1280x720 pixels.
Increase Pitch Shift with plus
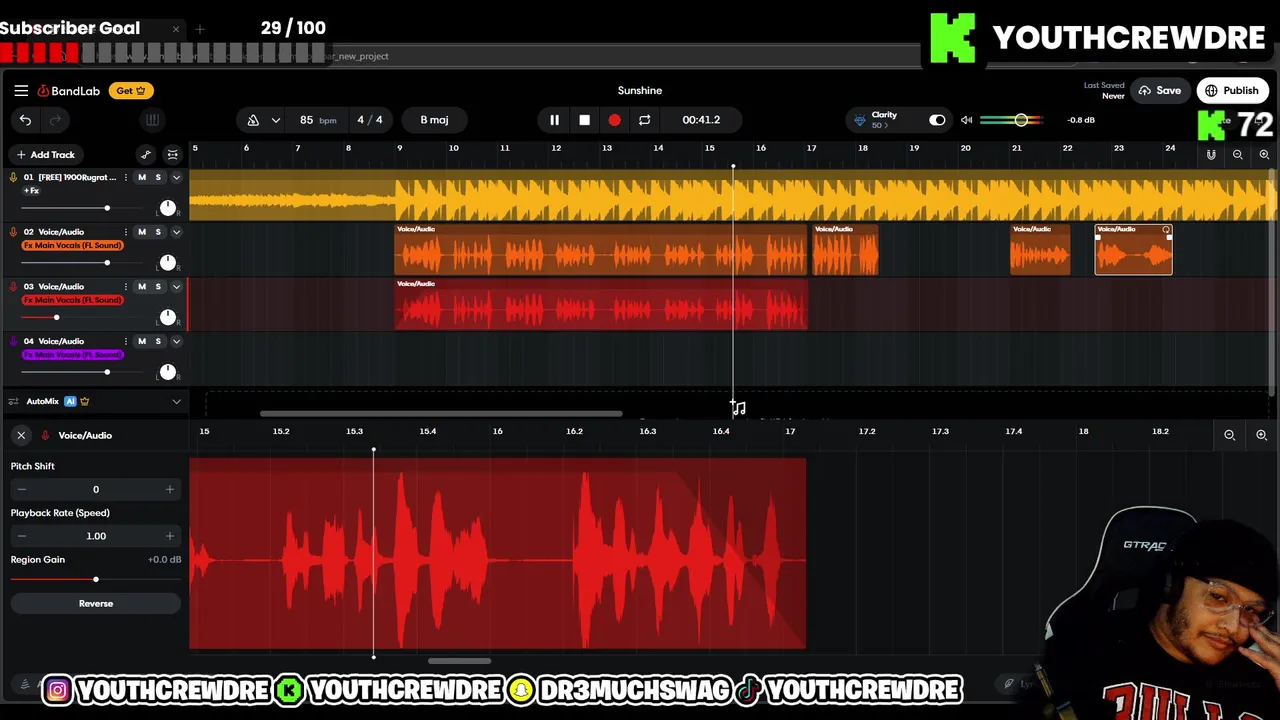(x=169, y=490)
